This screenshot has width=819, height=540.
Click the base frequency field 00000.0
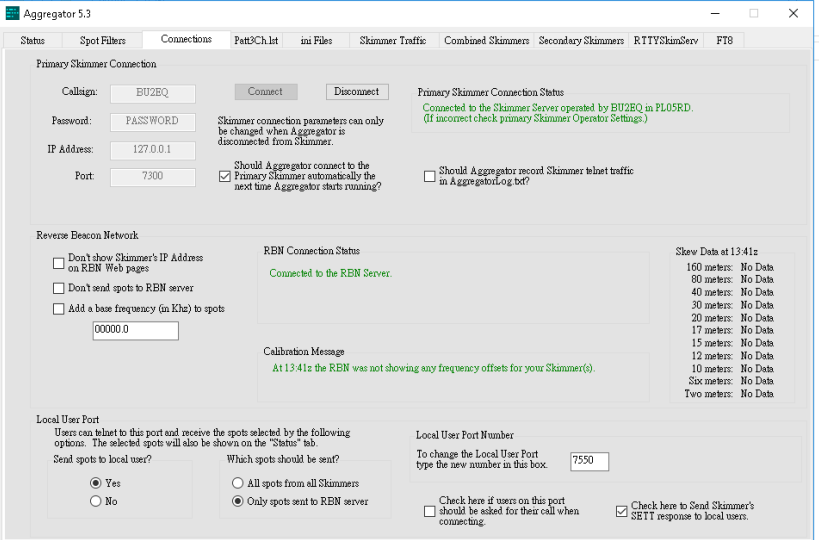tap(136, 330)
